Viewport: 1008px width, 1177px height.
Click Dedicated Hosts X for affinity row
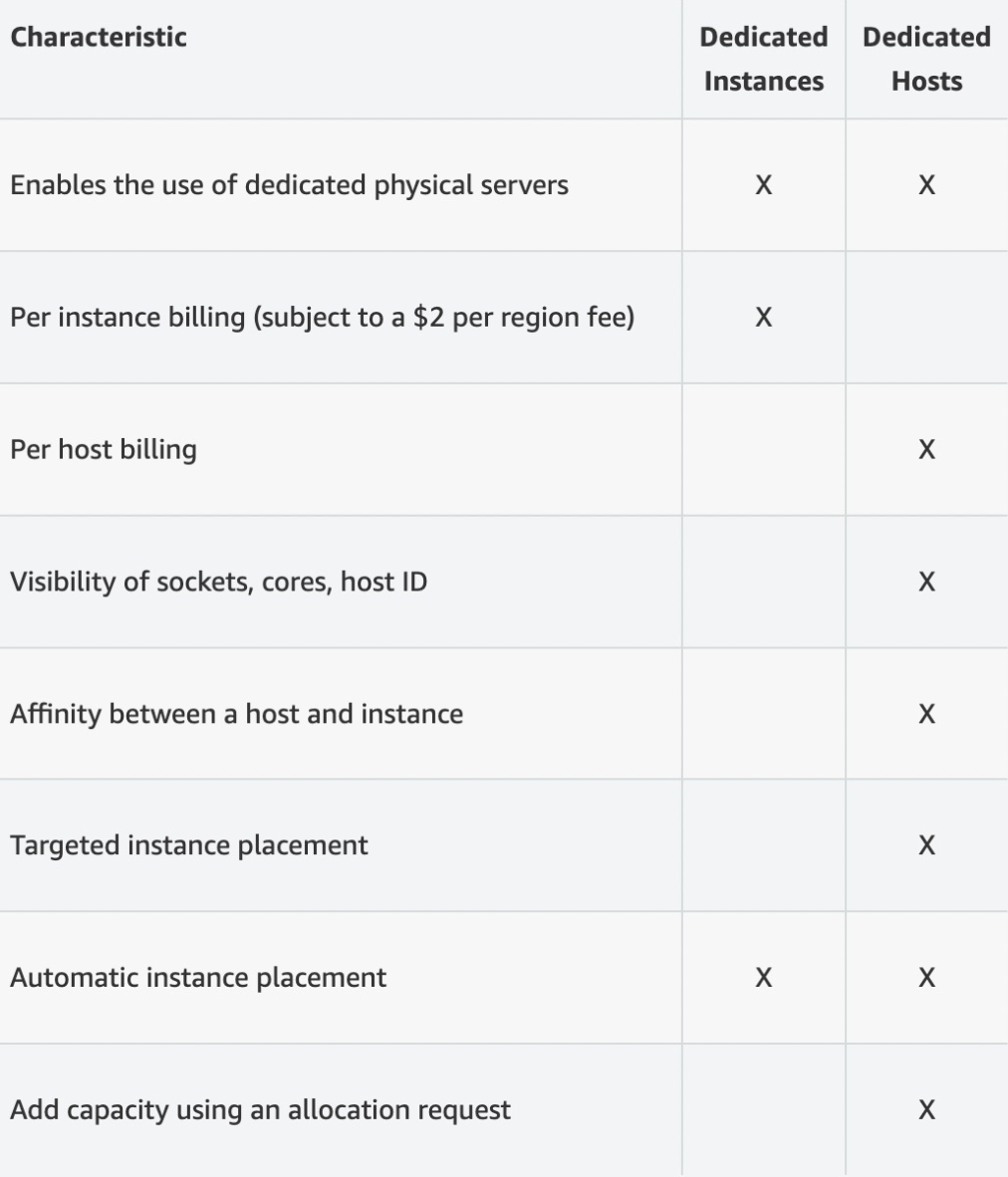coord(927,714)
